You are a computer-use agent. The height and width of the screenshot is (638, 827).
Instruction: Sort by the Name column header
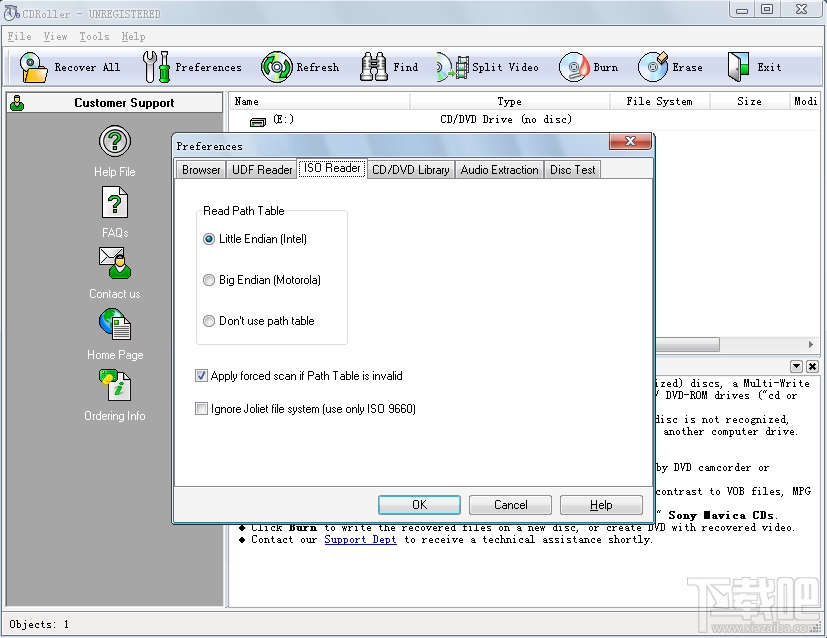[x=319, y=101]
